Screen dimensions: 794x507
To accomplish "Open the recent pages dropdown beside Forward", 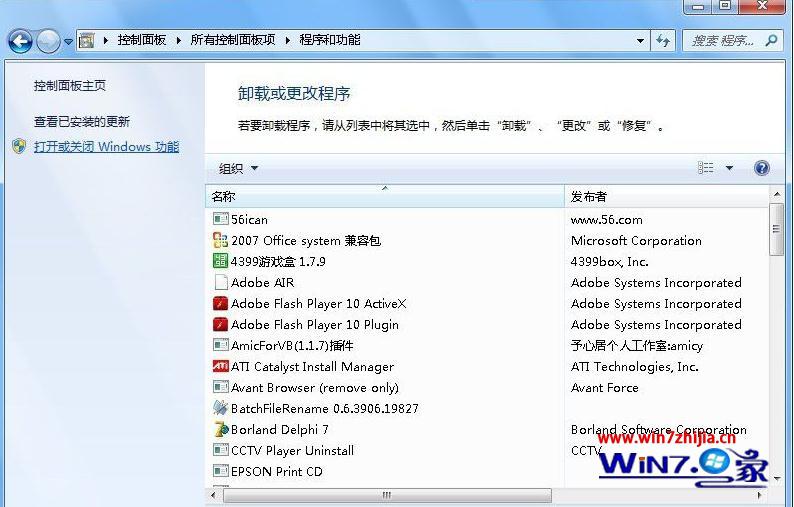I will point(68,42).
